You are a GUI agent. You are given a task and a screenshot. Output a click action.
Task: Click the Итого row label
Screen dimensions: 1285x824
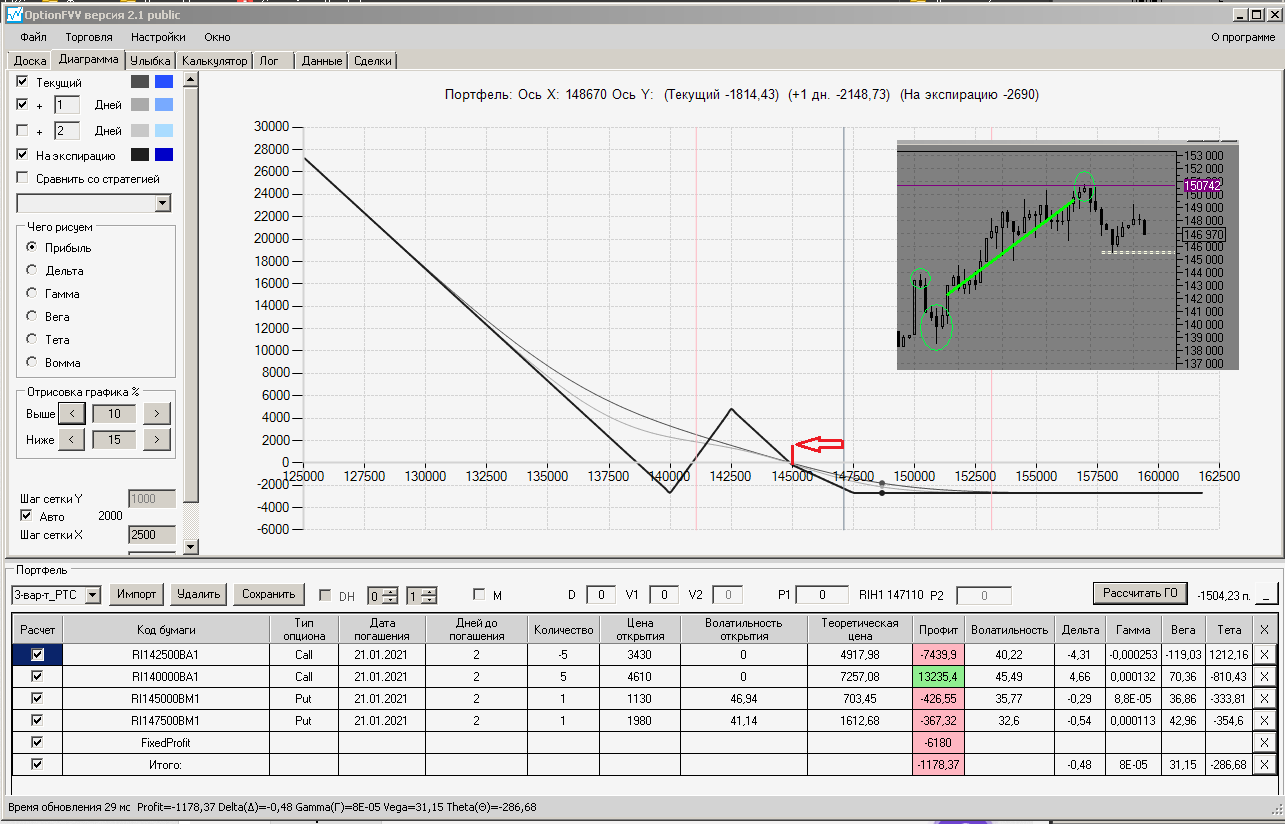coord(167,764)
